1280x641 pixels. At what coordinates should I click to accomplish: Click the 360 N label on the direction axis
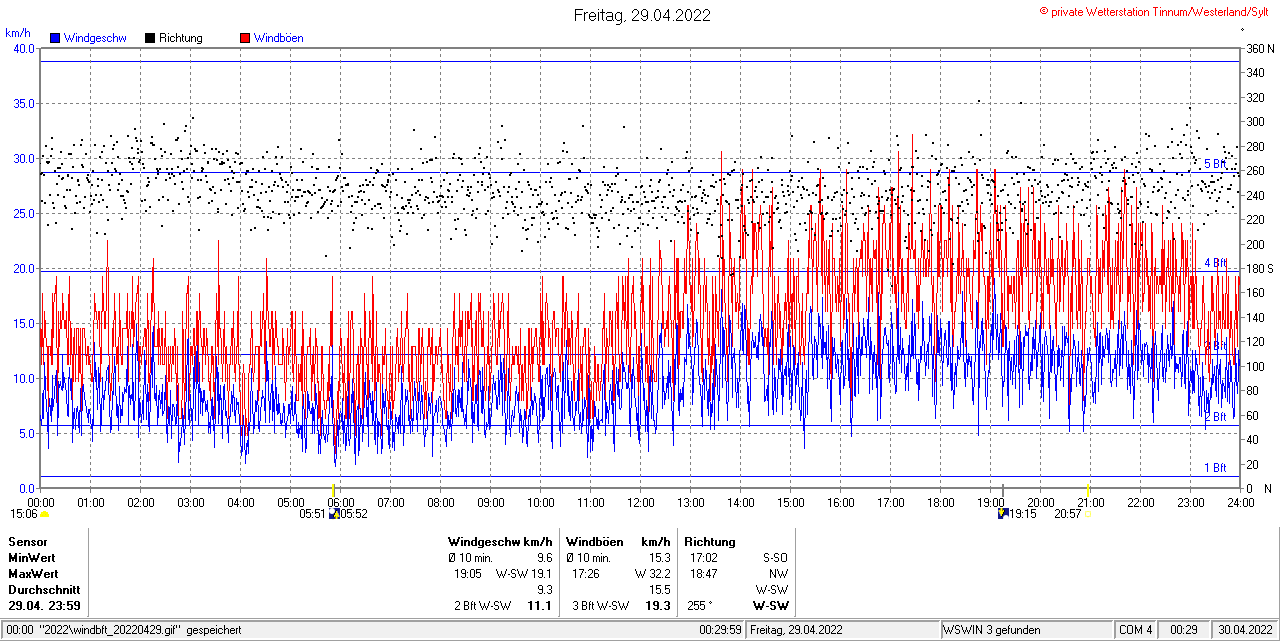pos(1260,48)
